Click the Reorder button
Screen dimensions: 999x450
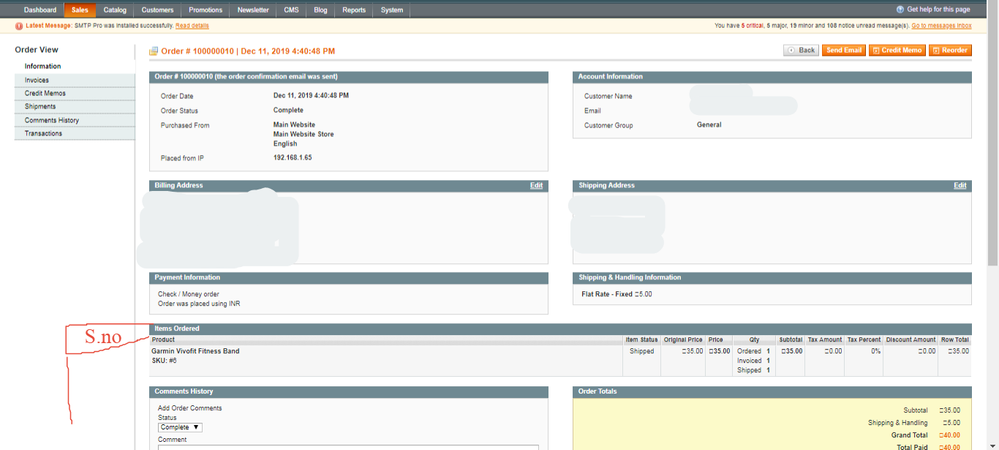point(950,50)
